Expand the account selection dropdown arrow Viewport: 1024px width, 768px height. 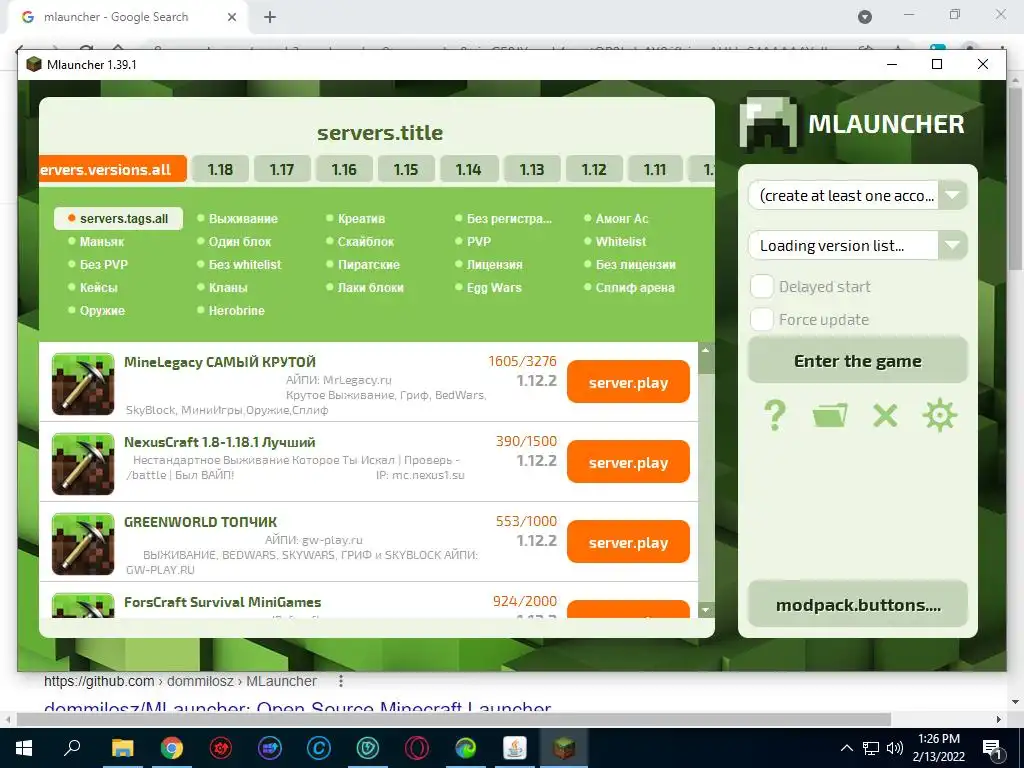pyautogui.click(x=953, y=195)
